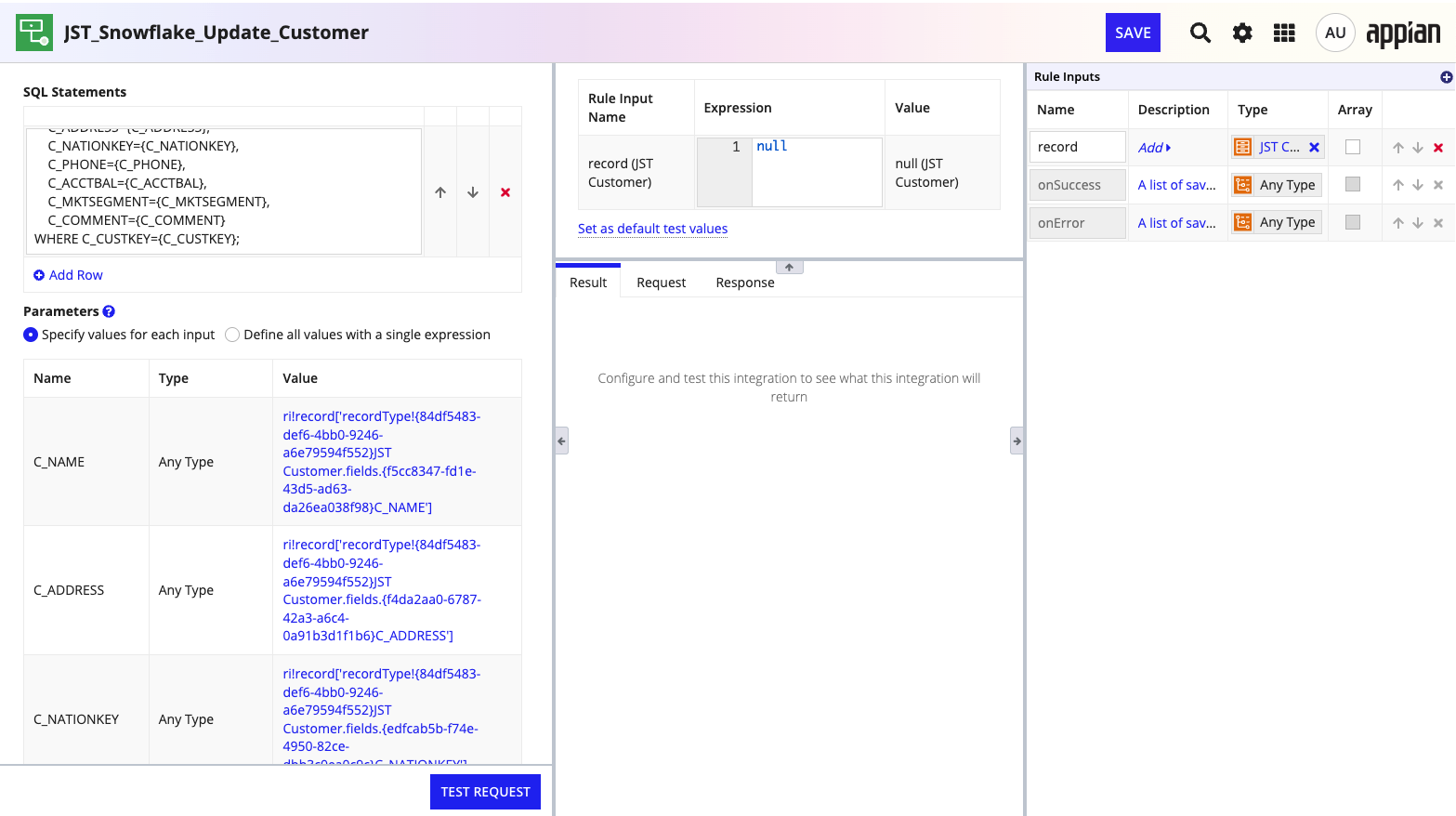Click the Appian logo
1456x816 pixels.
coord(1403,33)
